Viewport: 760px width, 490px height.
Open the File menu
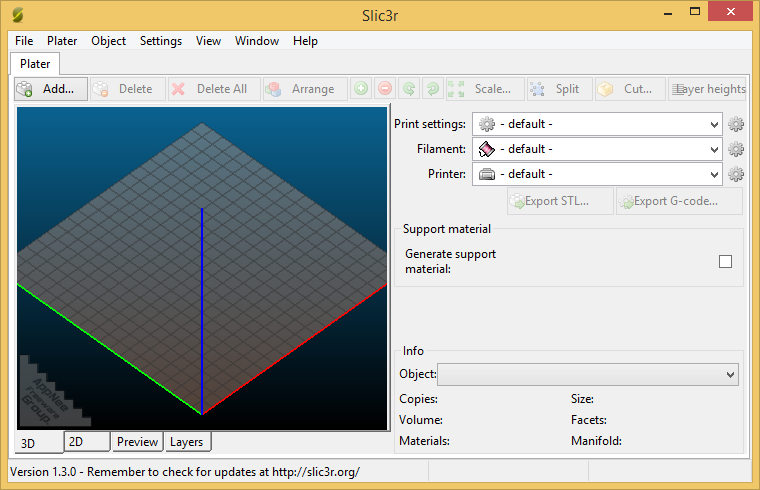click(x=24, y=41)
